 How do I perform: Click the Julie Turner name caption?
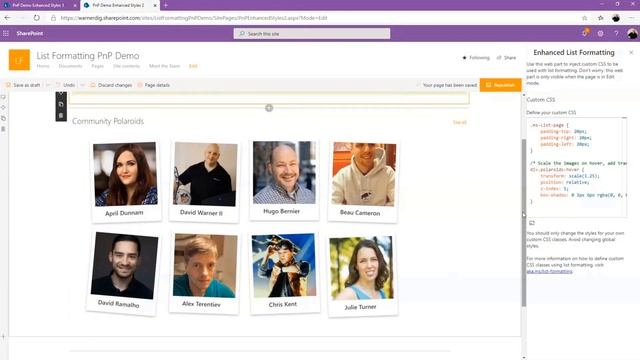coord(360,307)
